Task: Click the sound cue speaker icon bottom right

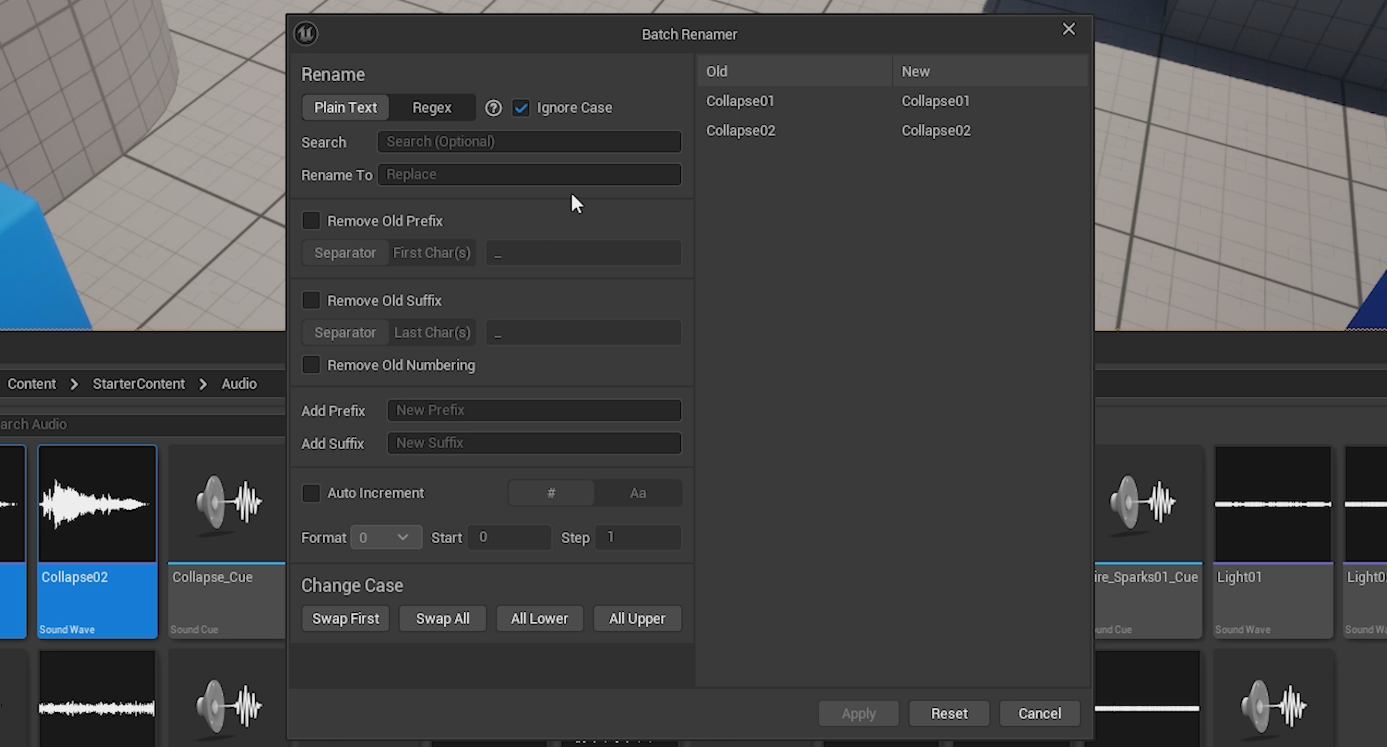Action: [x=1271, y=705]
